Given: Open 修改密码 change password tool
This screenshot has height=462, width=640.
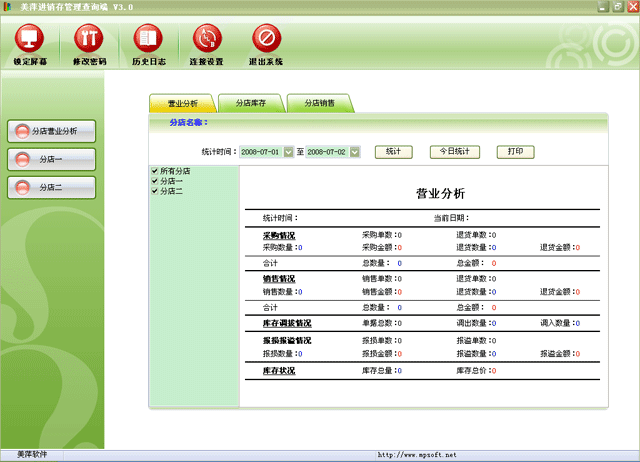Looking at the screenshot, I should tap(89, 40).
